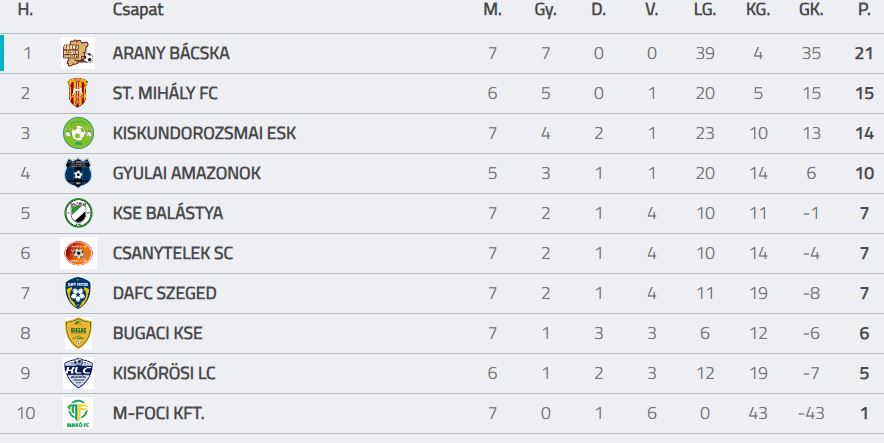Open the Kiskundorozsmai ESK green logo
Image resolution: width=884 pixels, height=443 pixels.
(x=78, y=133)
